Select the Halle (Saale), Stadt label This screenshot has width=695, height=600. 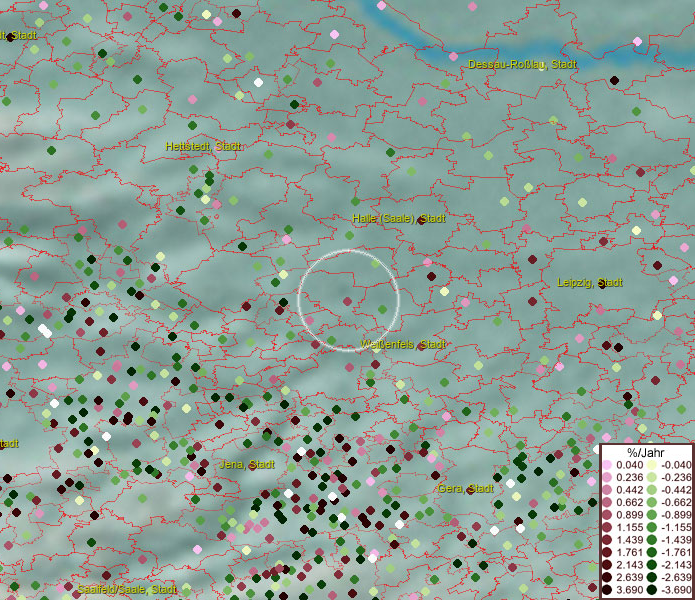point(399,218)
